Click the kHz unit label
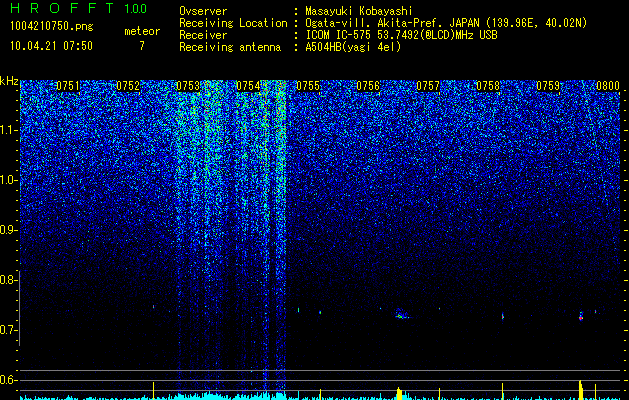 click(9, 81)
